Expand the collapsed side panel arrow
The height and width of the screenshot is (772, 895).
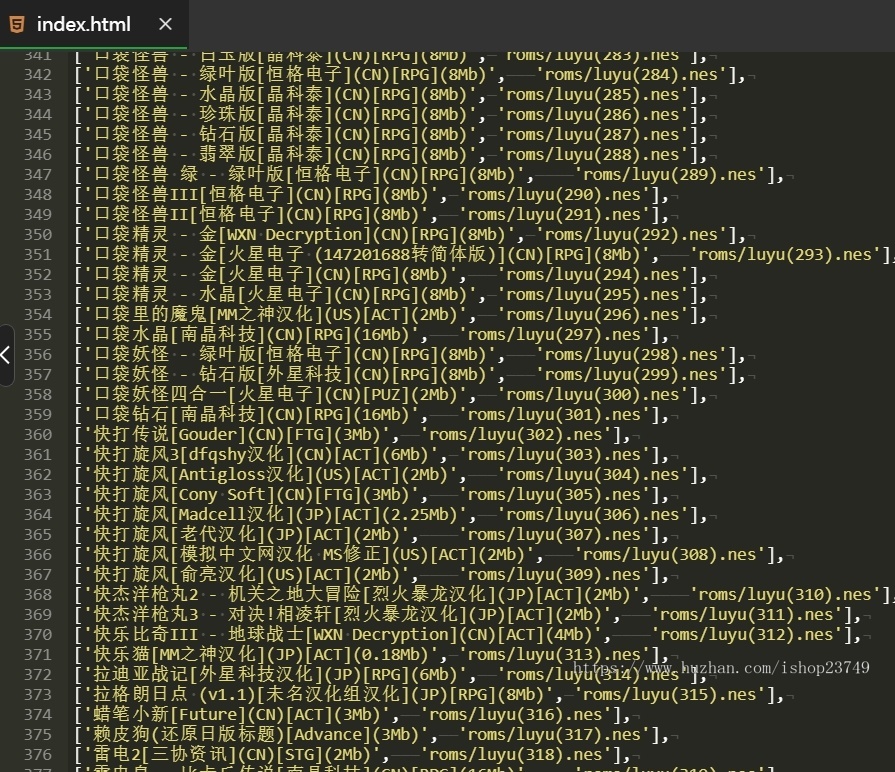[x=5, y=355]
